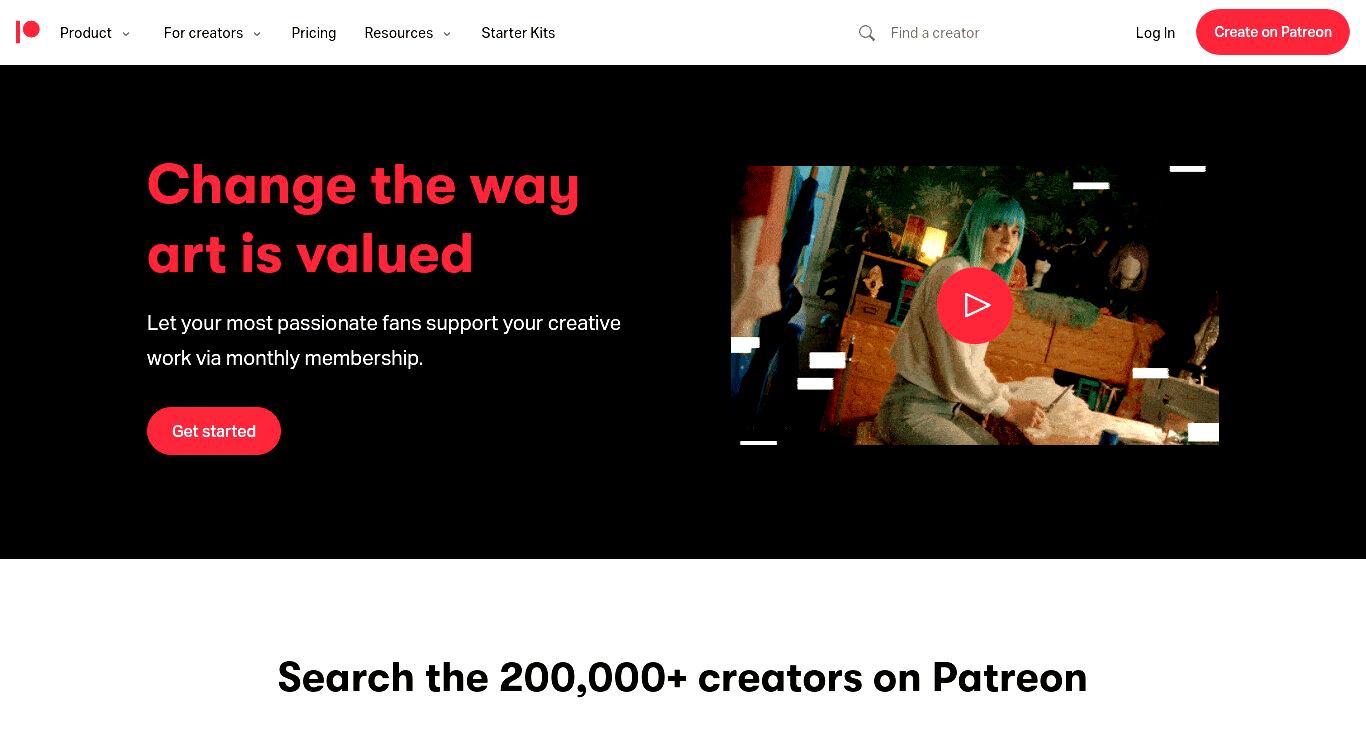1366x738 pixels.
Task: Open the Starter Kits link
Action: click(518, 33)
